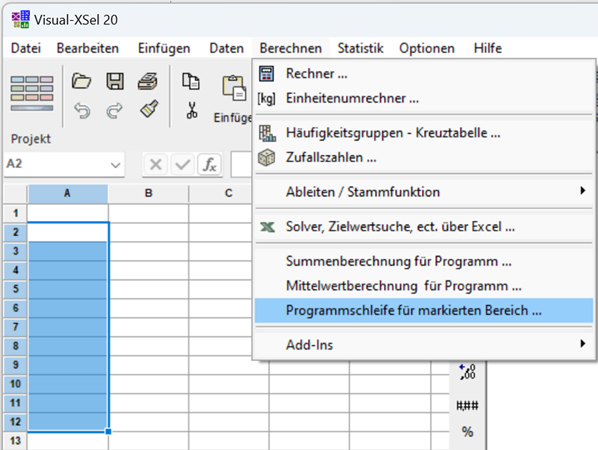Expand the Add-Ins submenu
Image resolution: width=598 pixels, height=450 pixels.
[424, 344]
